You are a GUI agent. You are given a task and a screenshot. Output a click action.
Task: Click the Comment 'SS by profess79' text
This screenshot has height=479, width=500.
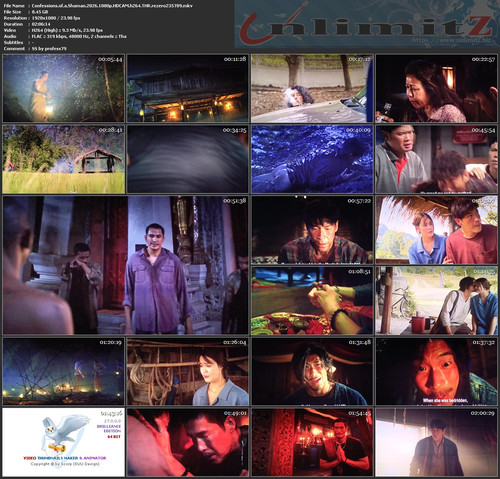49,48
